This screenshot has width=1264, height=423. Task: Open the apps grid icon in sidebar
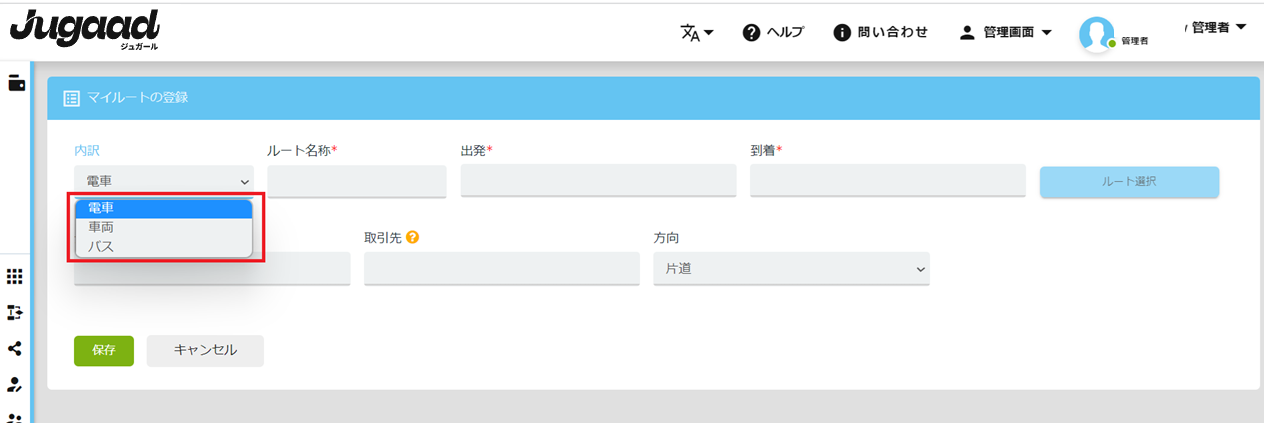15,277
